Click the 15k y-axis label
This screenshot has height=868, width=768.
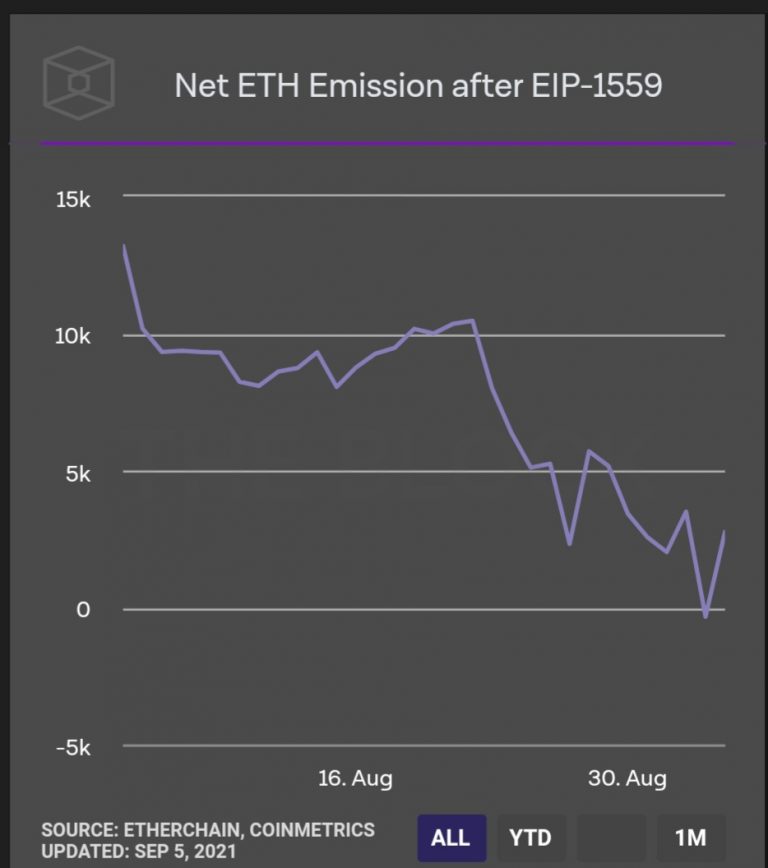pyautogui.click(x=73, y=200)
